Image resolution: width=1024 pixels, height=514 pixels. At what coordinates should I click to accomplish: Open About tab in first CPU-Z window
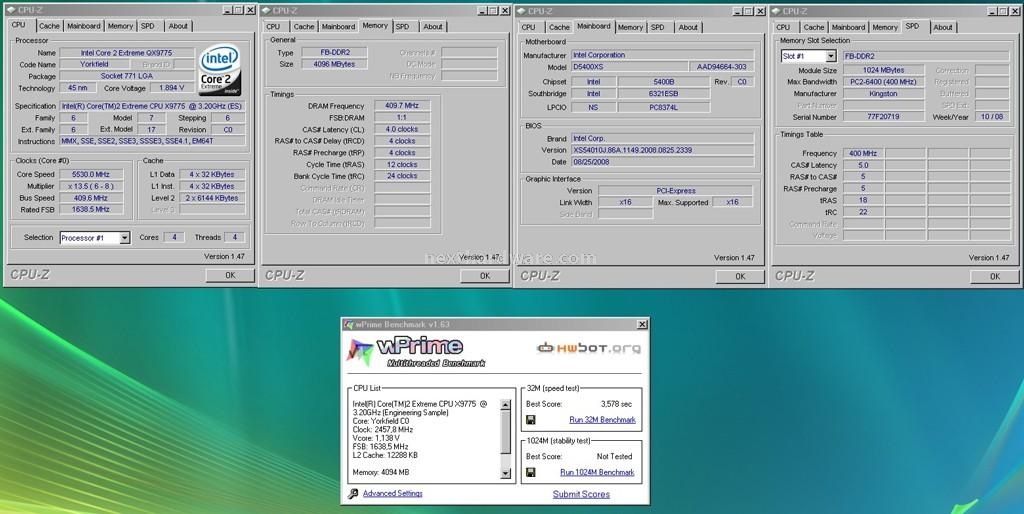(178, 26)
